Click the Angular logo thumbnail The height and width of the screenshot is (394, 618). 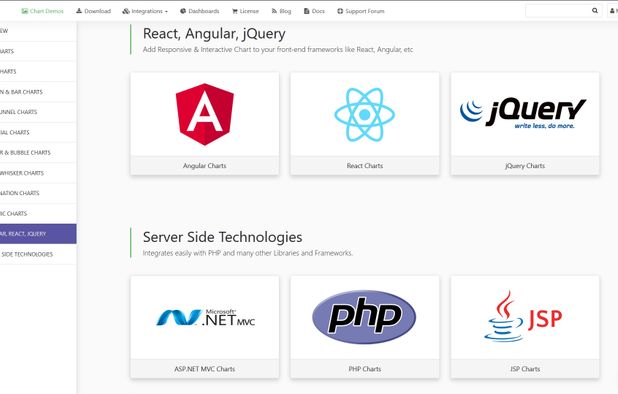(205, 114)
